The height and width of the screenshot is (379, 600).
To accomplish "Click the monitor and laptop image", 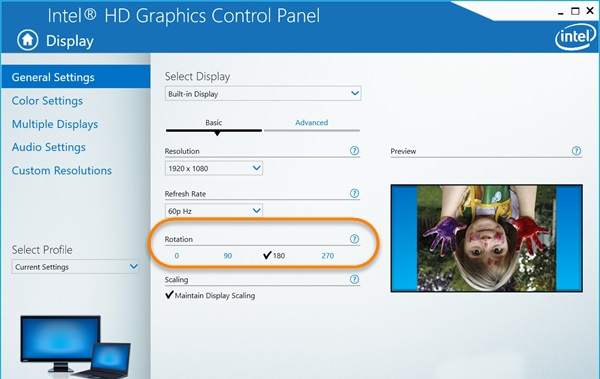I will click(x=75, y=344).
